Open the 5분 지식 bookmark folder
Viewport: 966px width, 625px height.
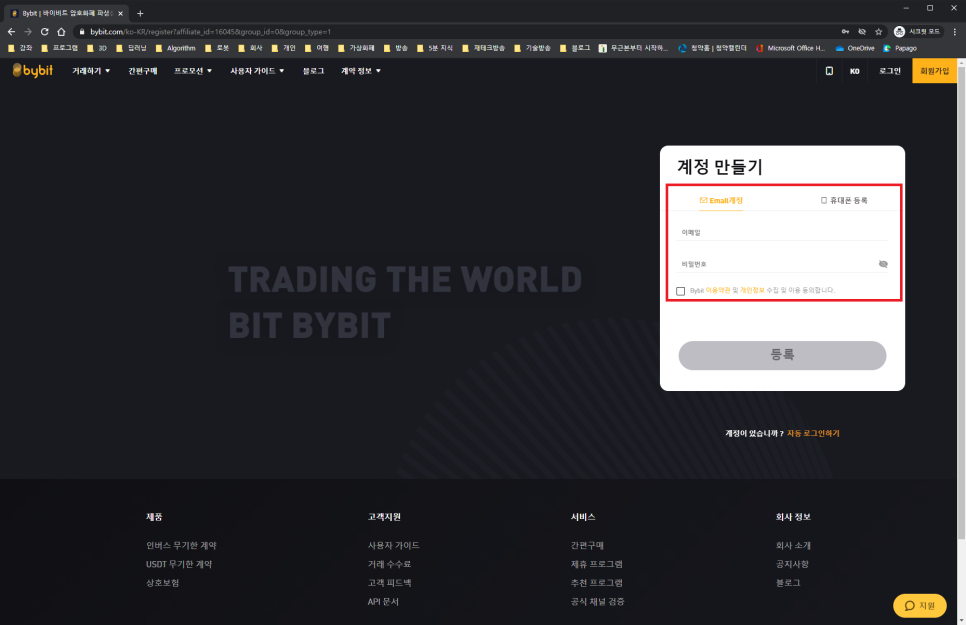(435, 48)
